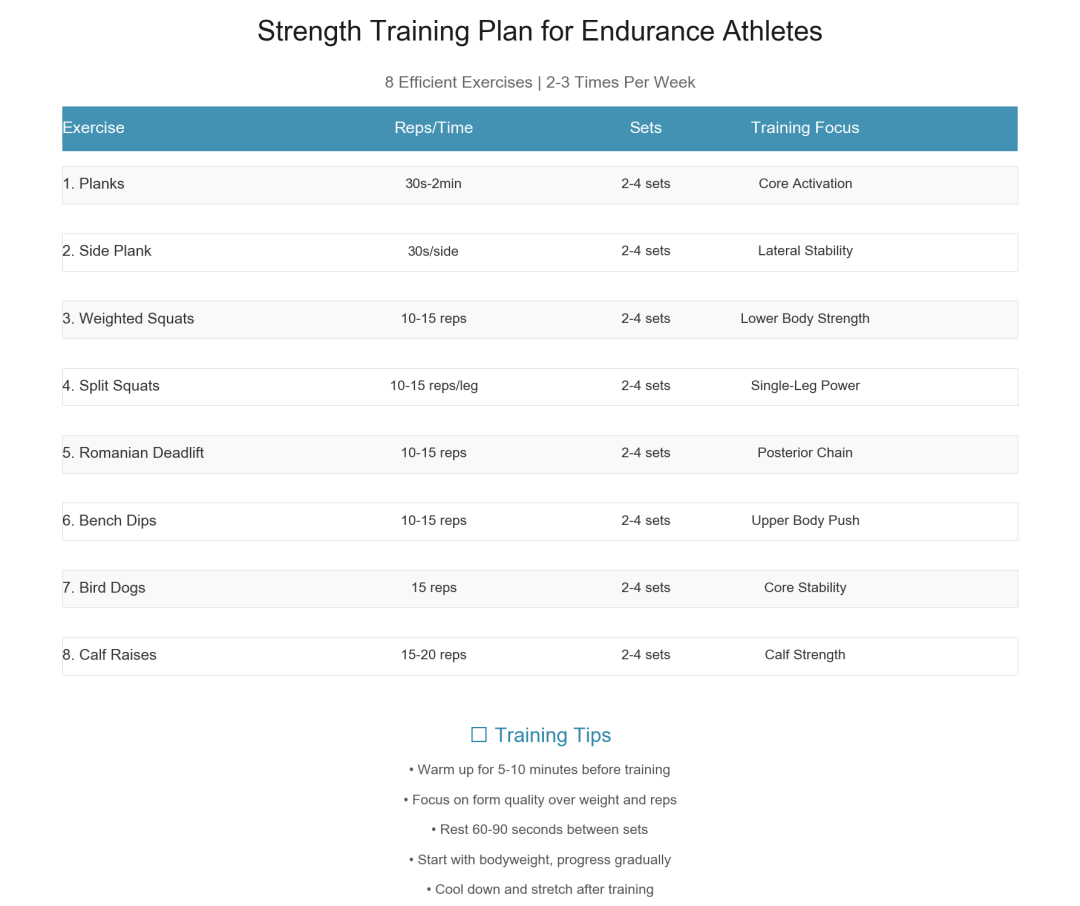Click the Sets column header
This screenshot has width=1080, height=906.
[645, 128]
